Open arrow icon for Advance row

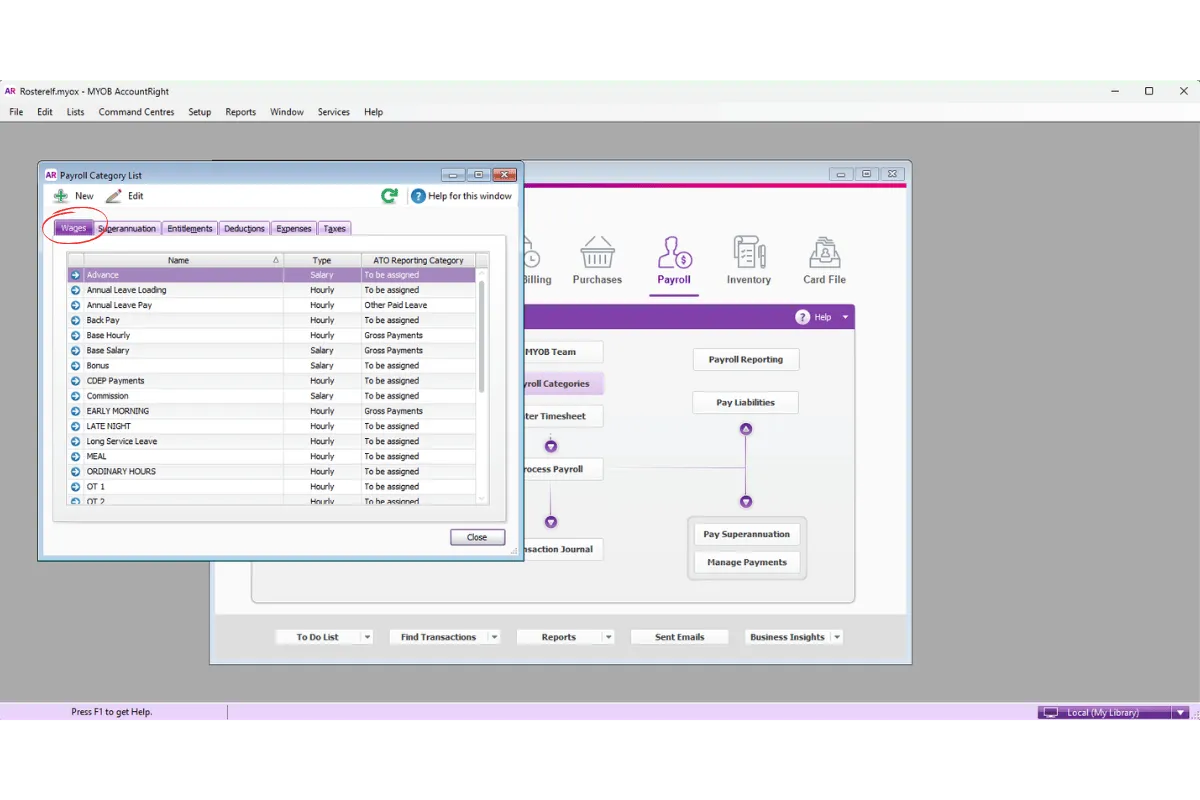[x=75, y=275]
